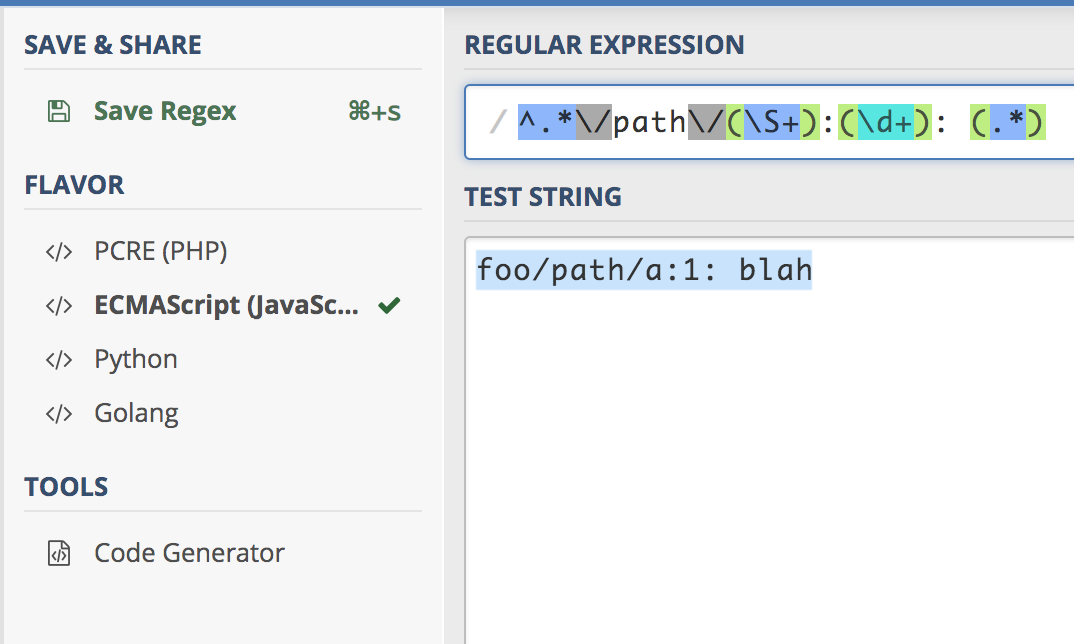The image size is (1074, 644).
Task: Click the floppy disk save icon
Action: tap(60, 111)
